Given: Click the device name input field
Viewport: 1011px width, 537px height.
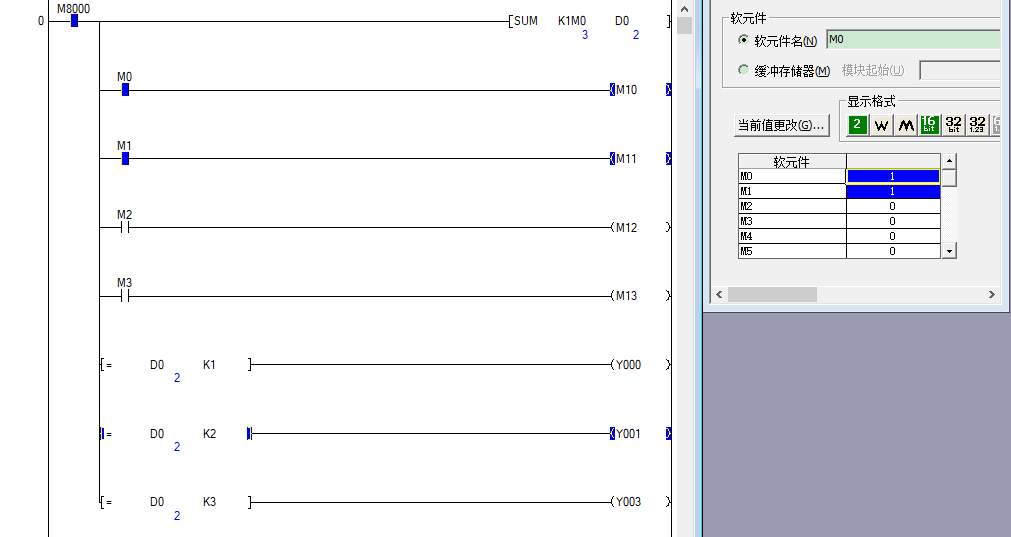Looking at the screenshot, I should click(x=912, y=40).
